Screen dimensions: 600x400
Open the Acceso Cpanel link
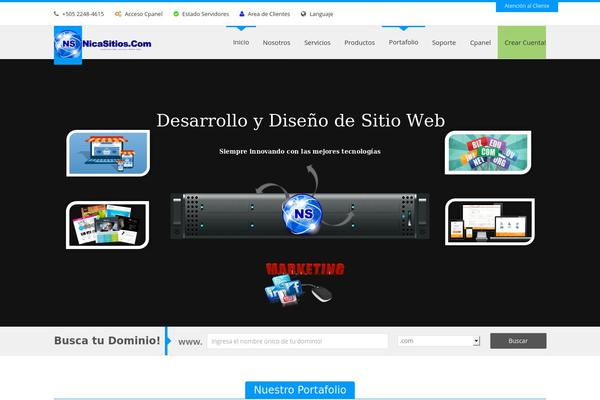[143, 14]
